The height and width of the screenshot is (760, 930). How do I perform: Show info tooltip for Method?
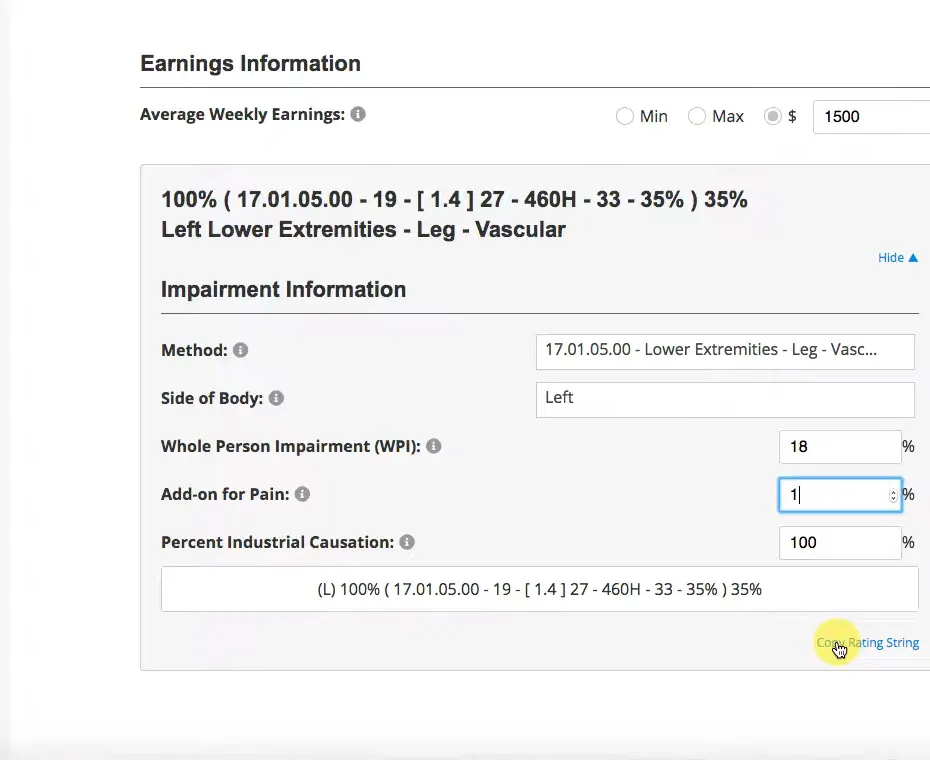[240, 350]
